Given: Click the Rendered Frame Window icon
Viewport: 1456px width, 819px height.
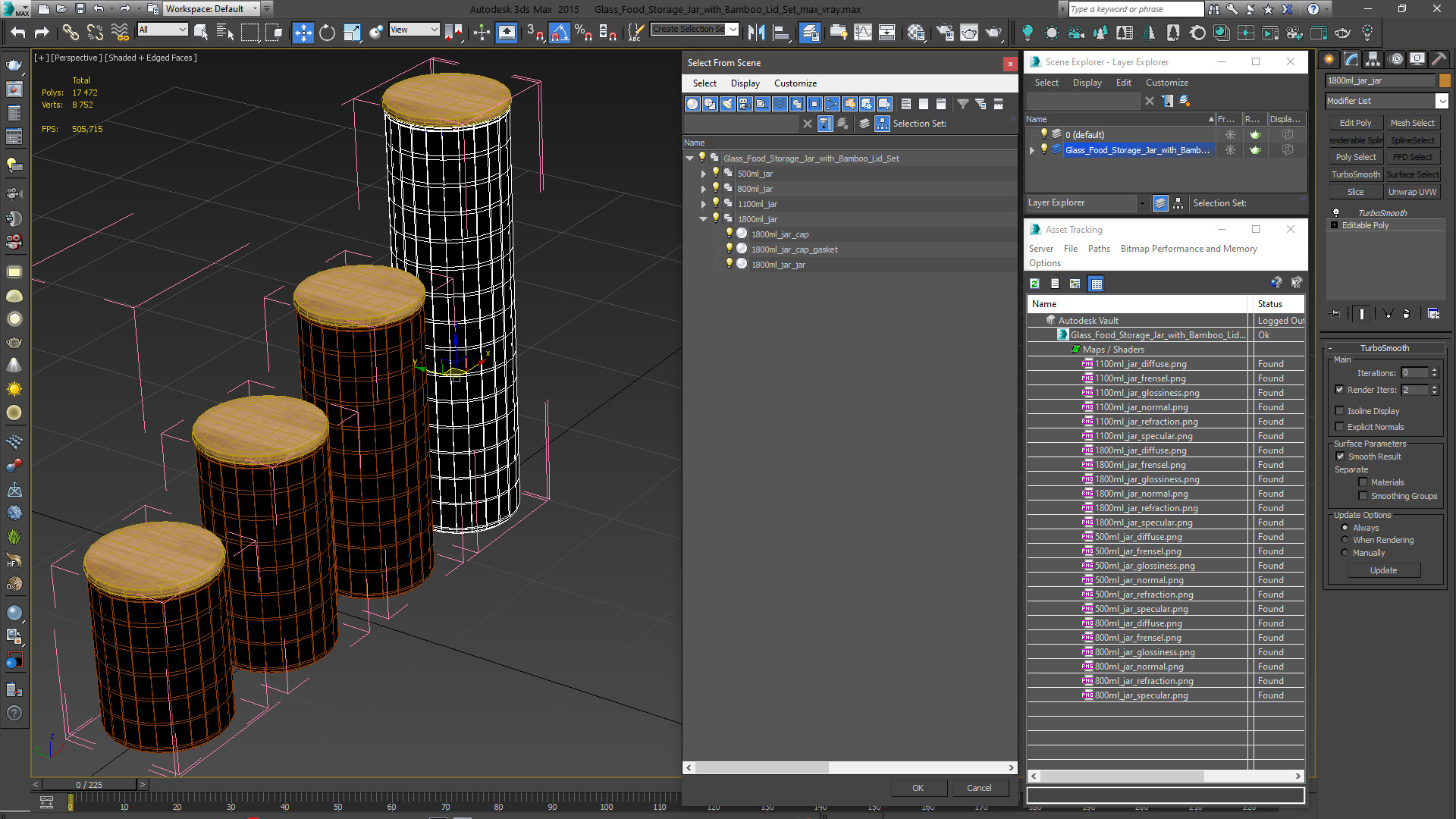Looking at the screenshot, I should click(969, 32).
